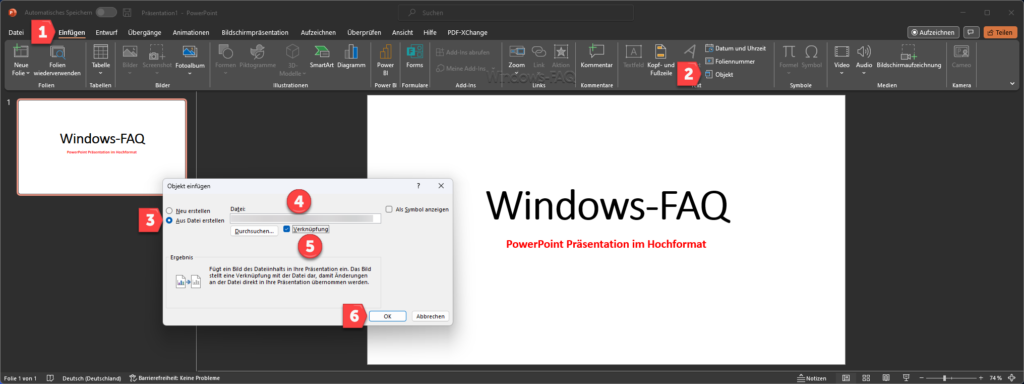
Task: Click the save disk icon in title bar
Action: [127, 12]
